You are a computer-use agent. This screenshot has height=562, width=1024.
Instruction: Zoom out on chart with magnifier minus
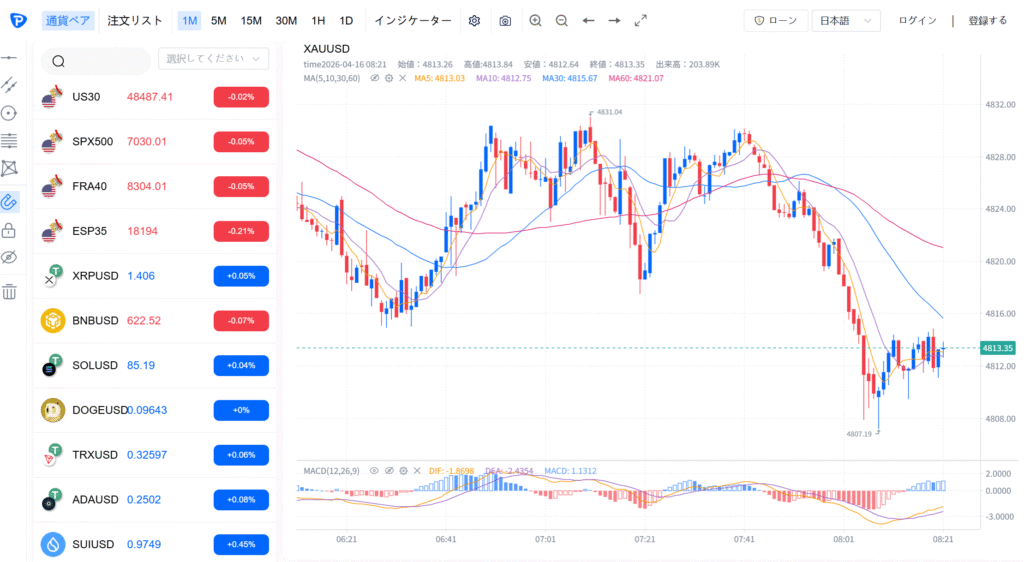coord(562,21)
